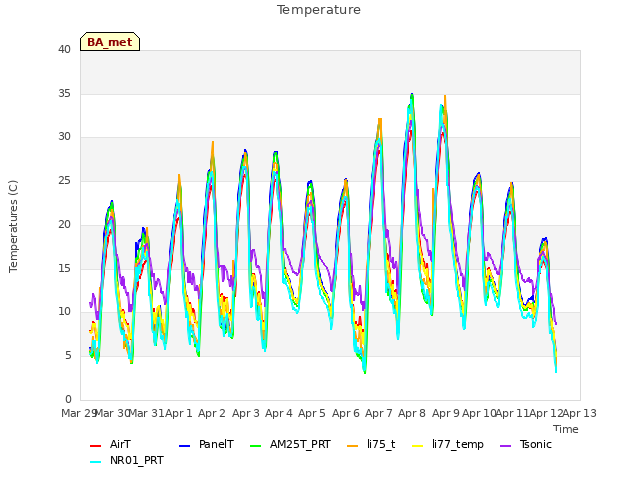Click the 35 y-axis tick label
This screenshot has height=480, width=640.
[x=64, y=93]
